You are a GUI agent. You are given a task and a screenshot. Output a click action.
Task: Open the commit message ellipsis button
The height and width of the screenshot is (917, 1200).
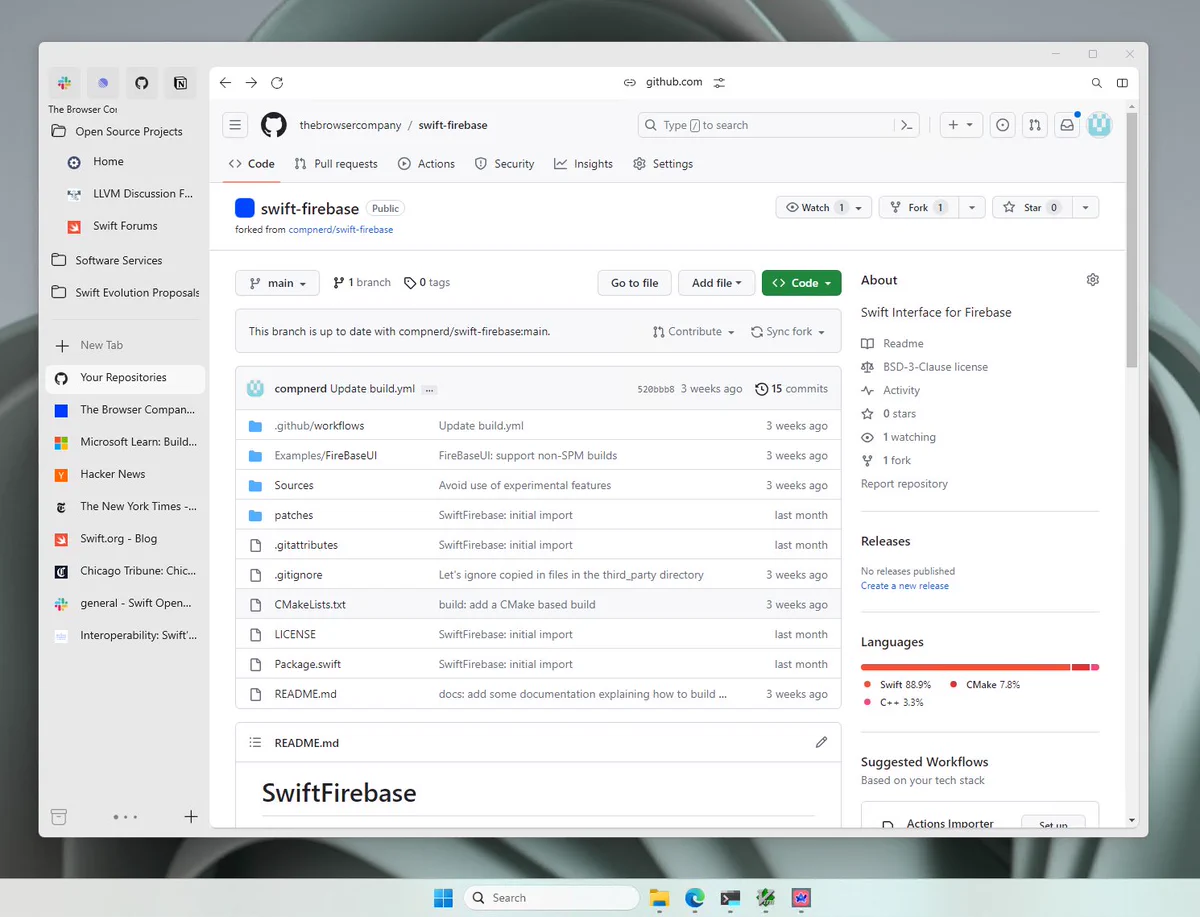click(429, 389)
